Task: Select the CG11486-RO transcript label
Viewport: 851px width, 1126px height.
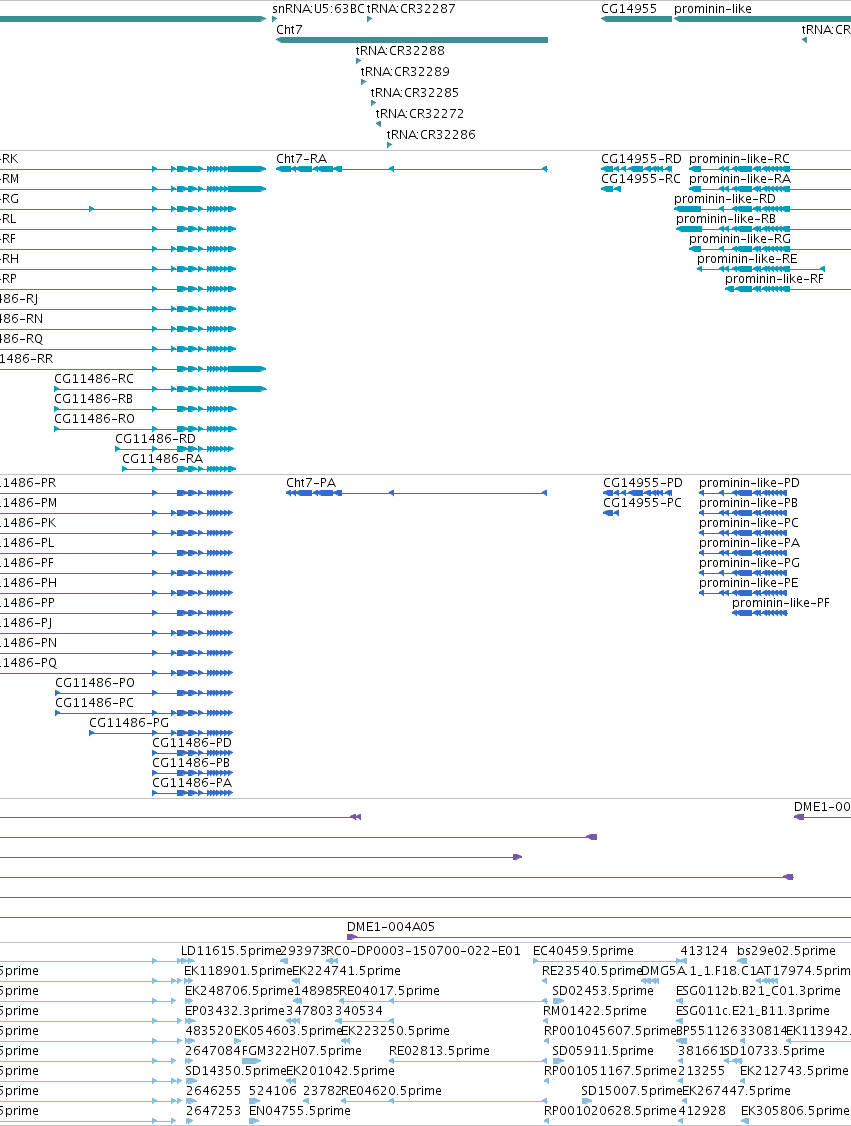Action: pos(94,419)
